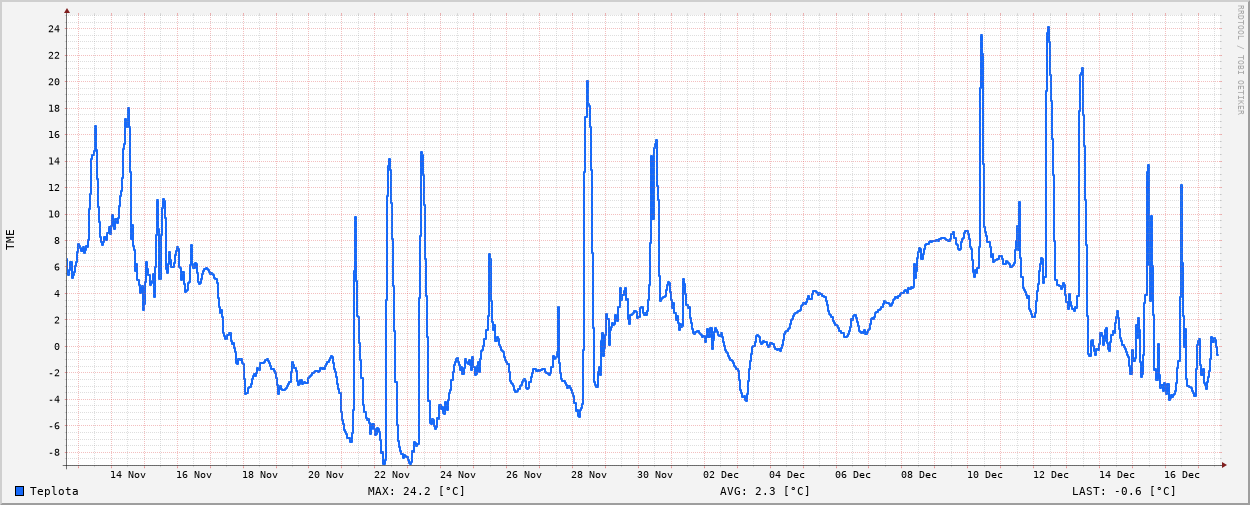The width and height of the screenshot is (1250, 505).
Task: Click the blue Teplota legend color swatch
Action: click(x=19, y=491)
